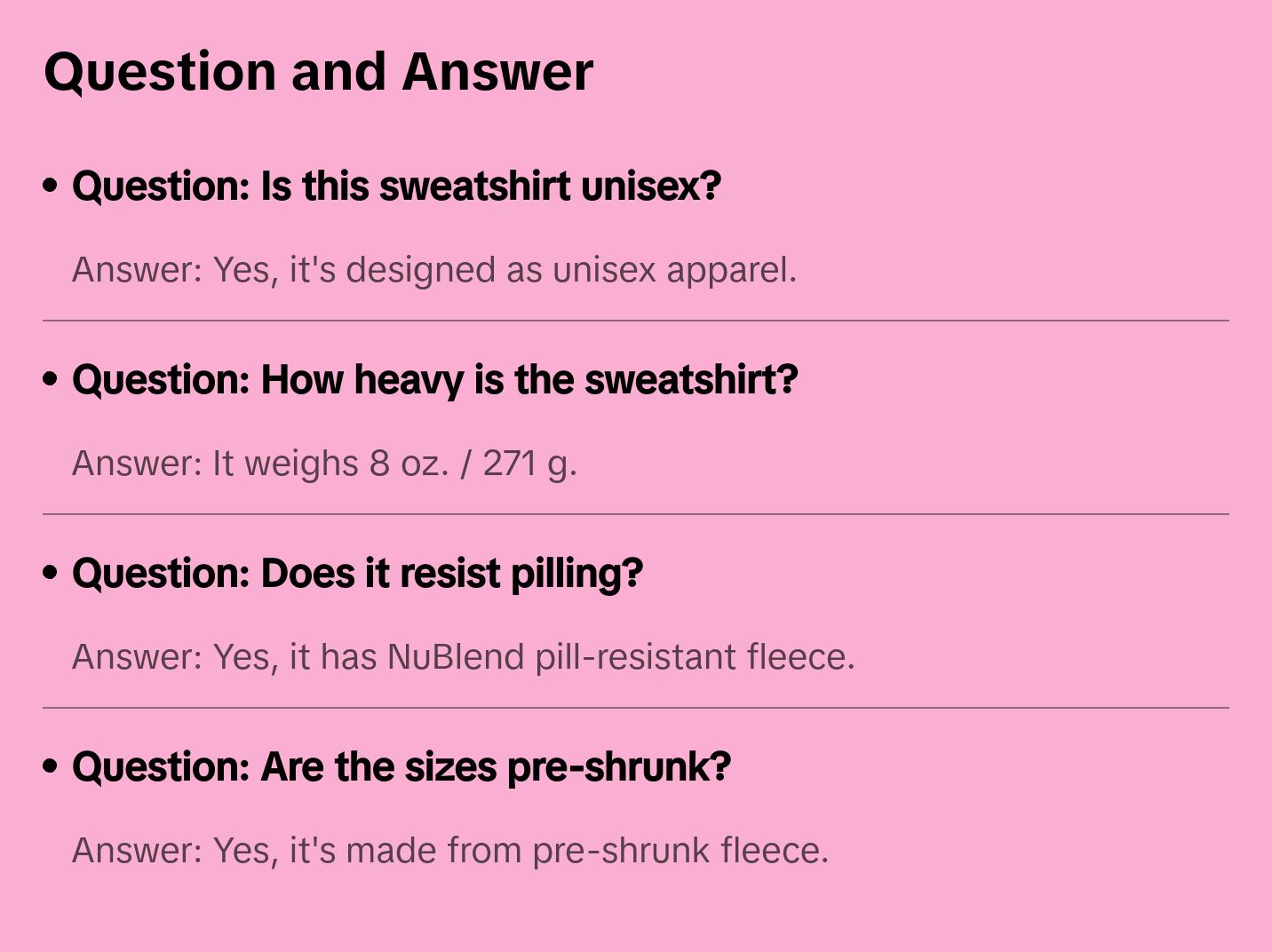Click the answer about pill-resistant fleece
Viewport: 1272px width, 952px height.
pyautogui.click(x=463, y=657)
